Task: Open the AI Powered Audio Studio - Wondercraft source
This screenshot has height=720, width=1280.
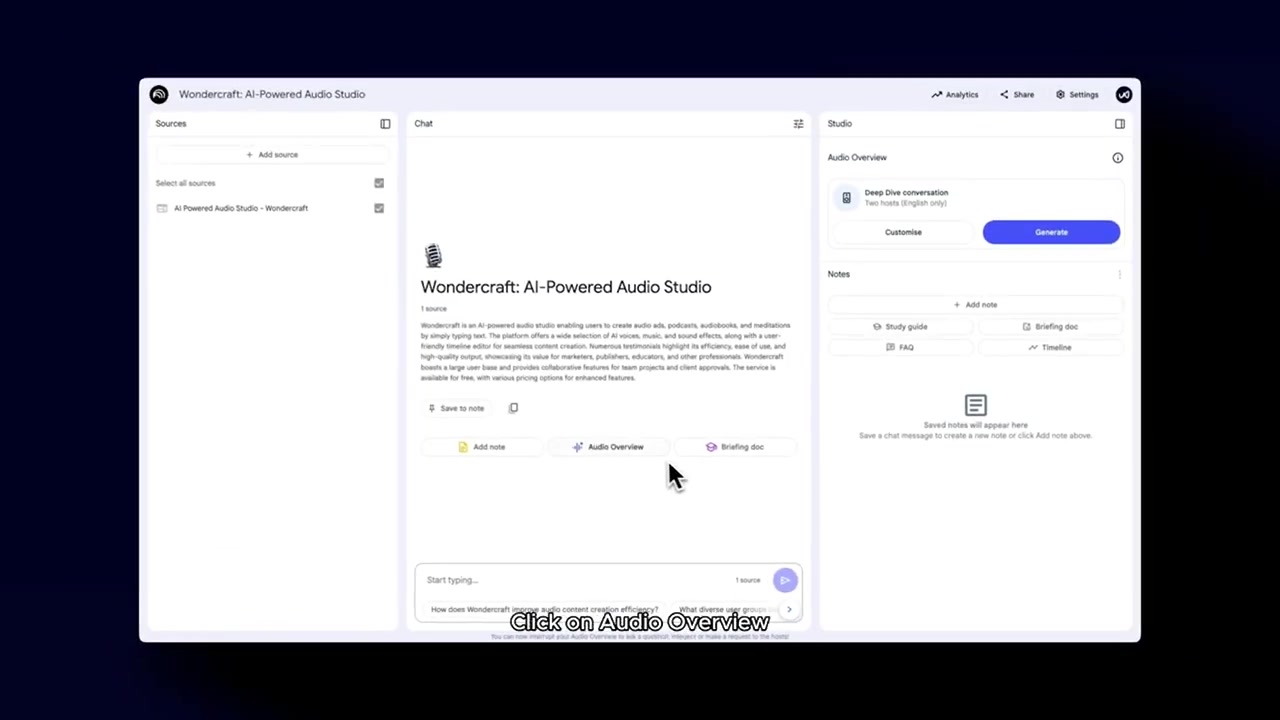Action: (x=241, y=208)
